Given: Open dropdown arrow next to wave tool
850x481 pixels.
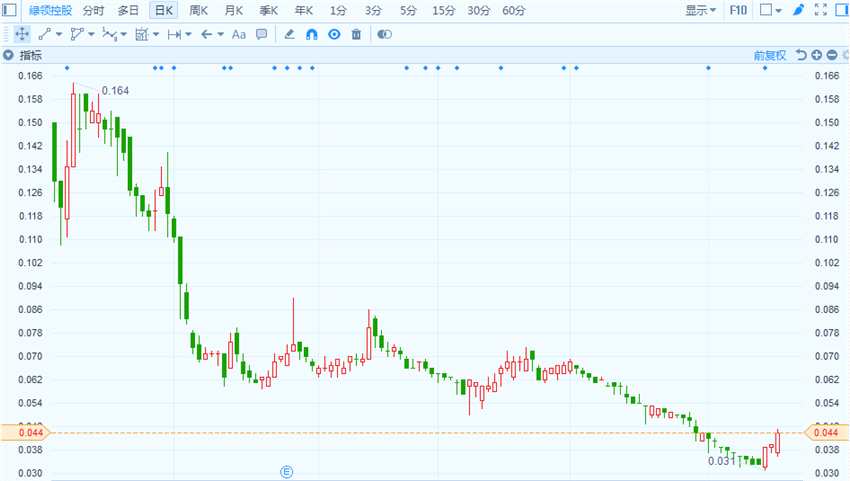Looking at the screenshot, I should click(x=124, y=34).
